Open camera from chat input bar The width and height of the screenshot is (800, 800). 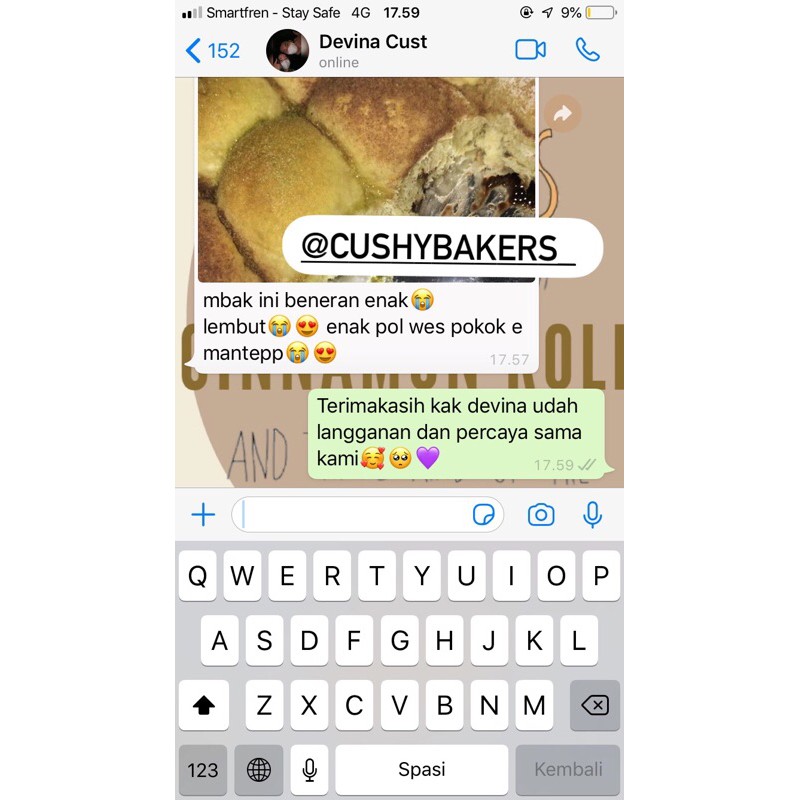click(x=541, y=514)
